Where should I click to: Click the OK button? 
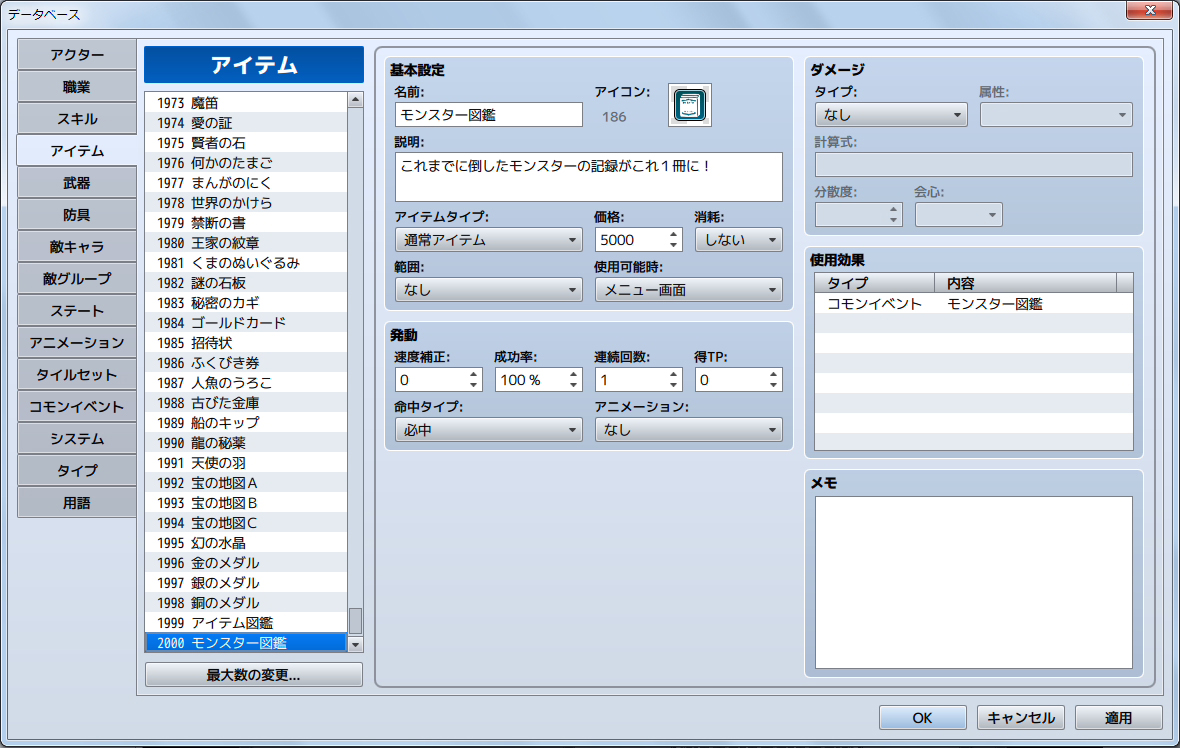tap(922, 717)
